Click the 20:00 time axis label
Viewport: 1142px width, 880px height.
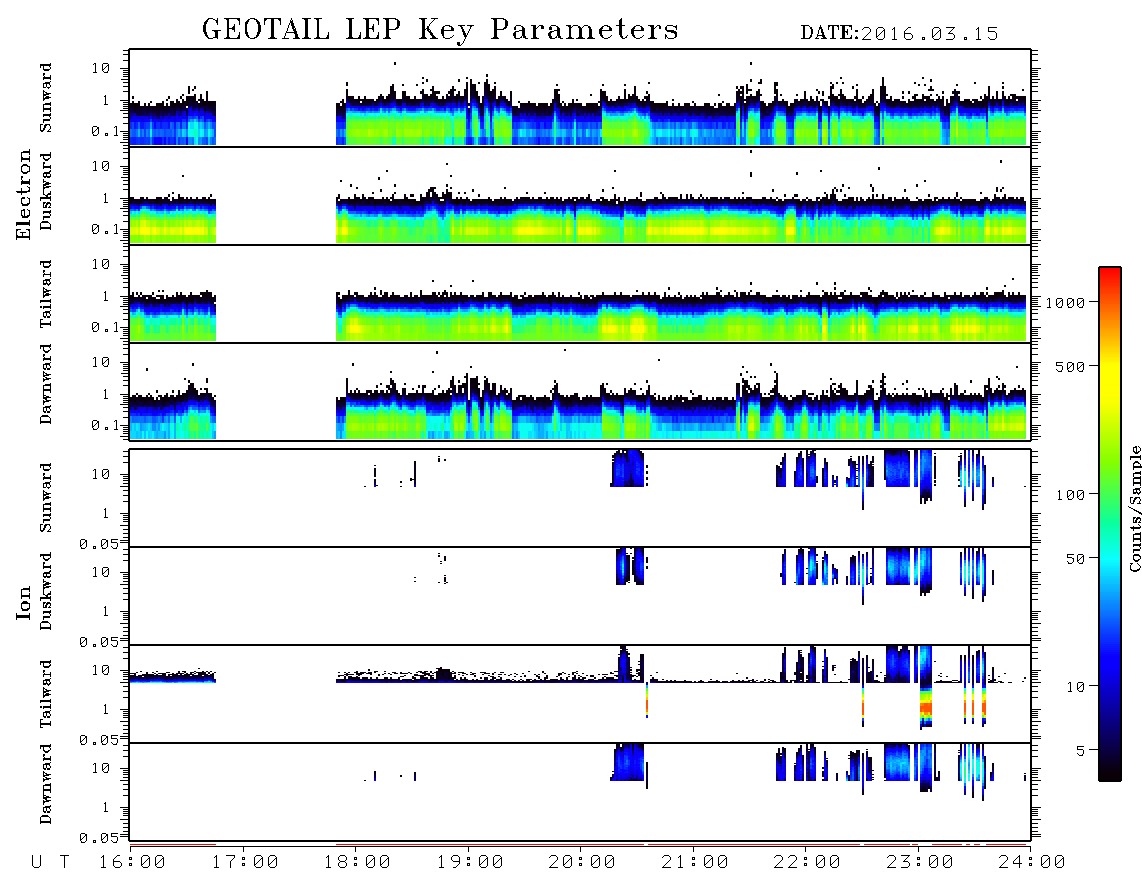[583, 862]
